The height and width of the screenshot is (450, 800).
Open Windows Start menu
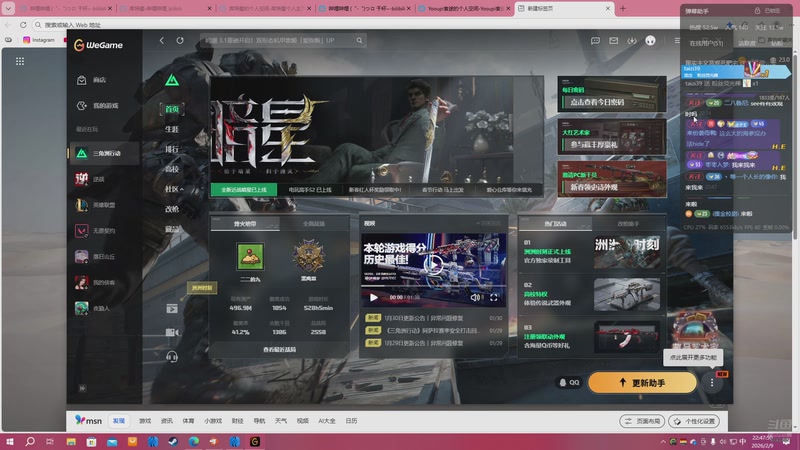tap(9, 441)
